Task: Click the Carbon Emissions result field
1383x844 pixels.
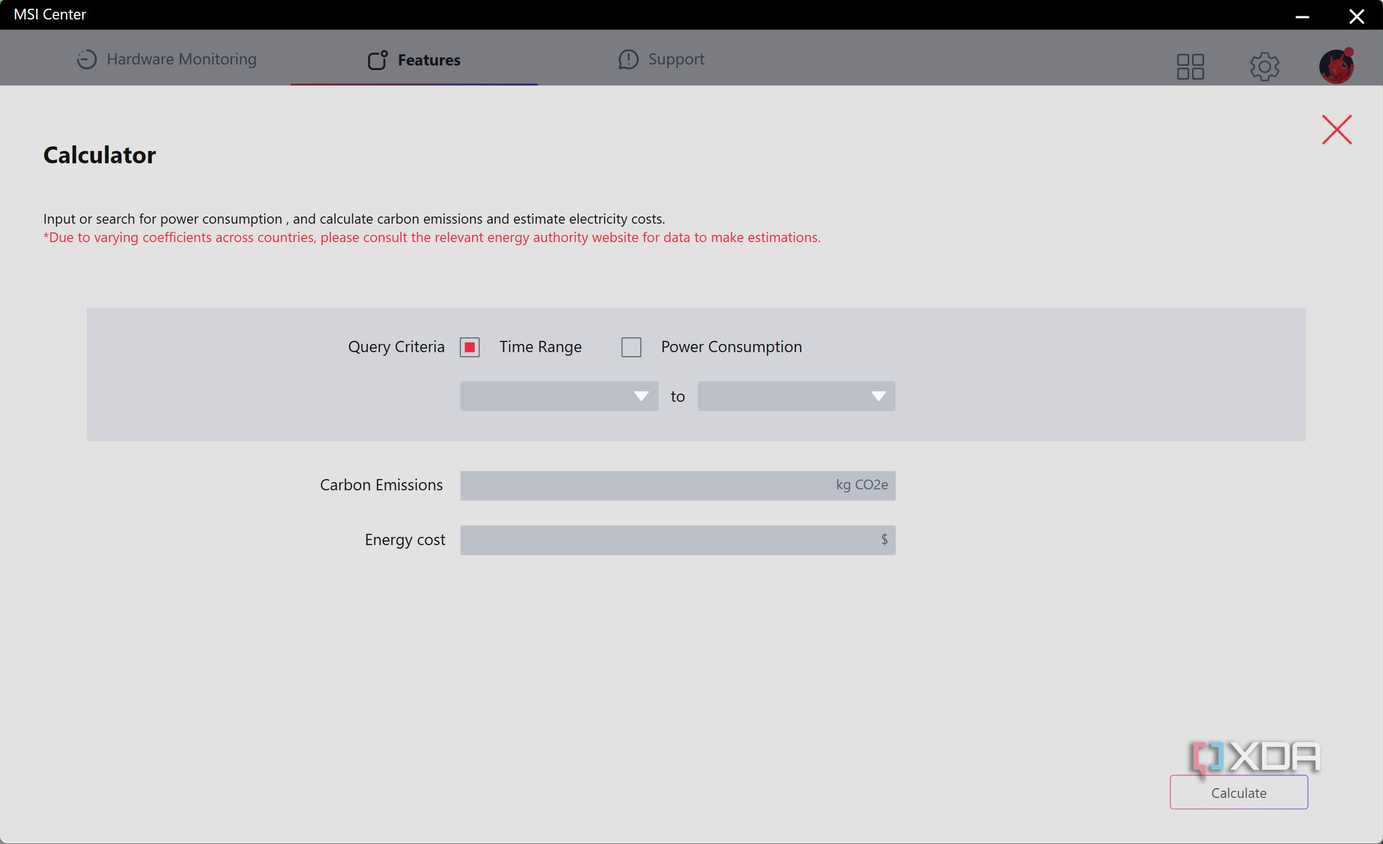Action: click(677, 485)
